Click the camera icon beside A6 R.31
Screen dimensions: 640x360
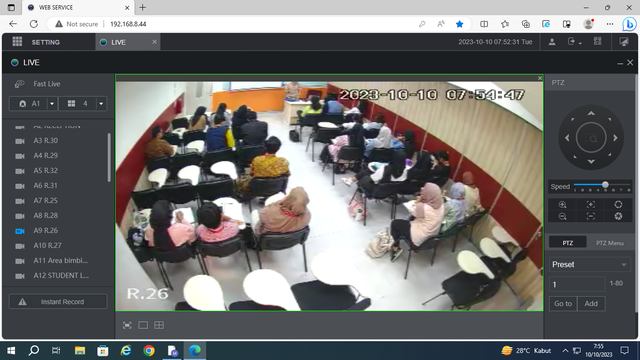20,186
